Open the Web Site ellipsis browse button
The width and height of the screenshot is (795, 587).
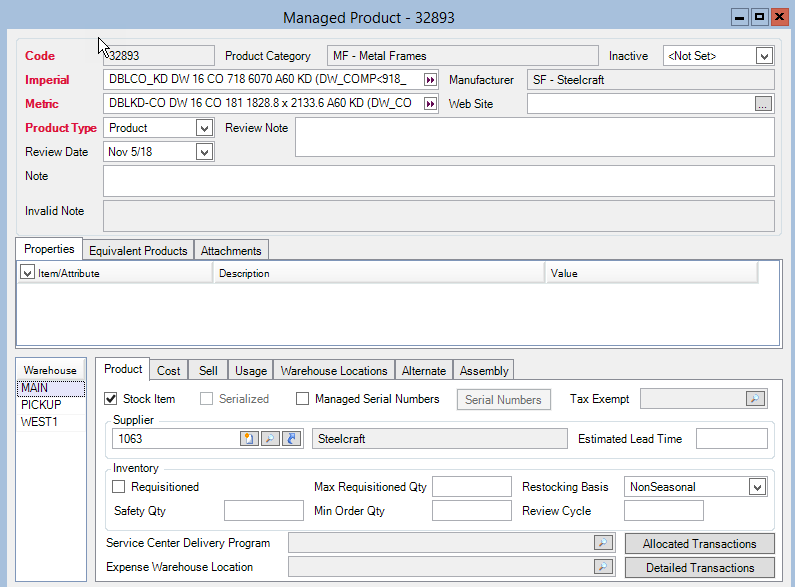[x=763, y=104]
